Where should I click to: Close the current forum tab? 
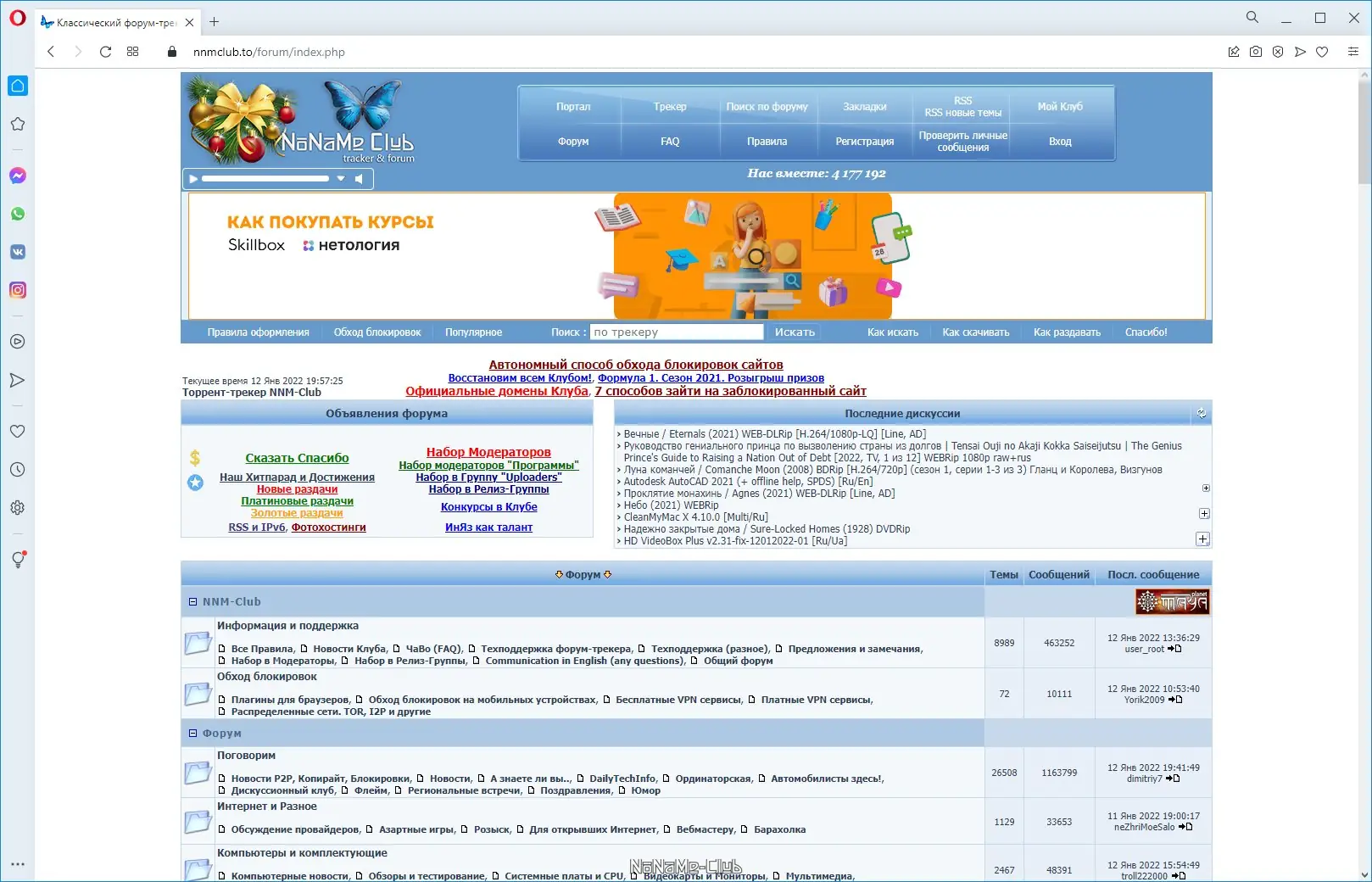pyautogui.click(x=189, y=22)
